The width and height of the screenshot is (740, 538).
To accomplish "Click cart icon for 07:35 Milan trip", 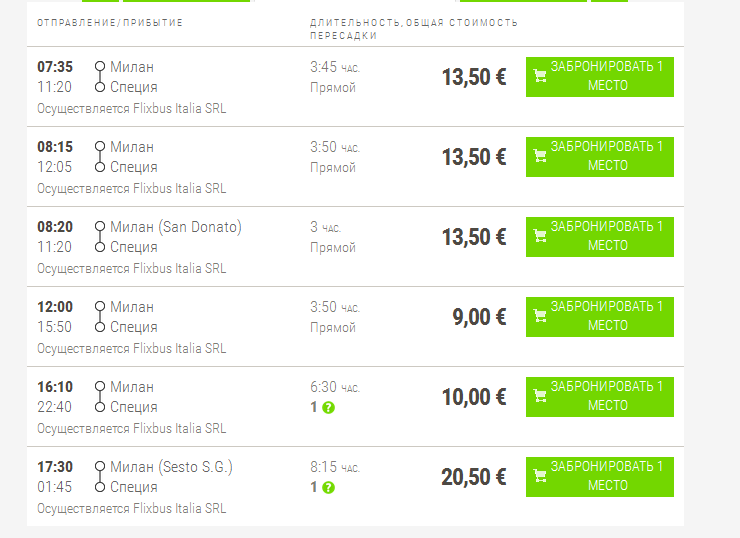I will (540, 76).
